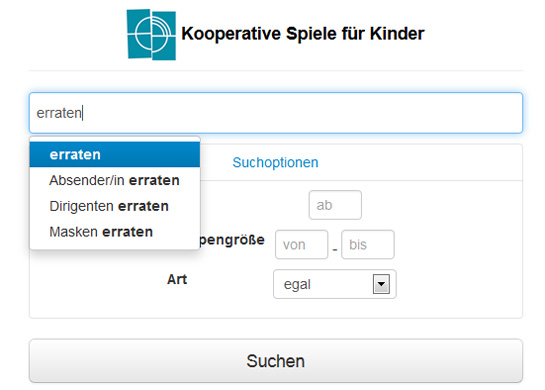Click the 'Kooperative Spiele für Kinder' heading
Viewport: 545px width, 390px height.
(x=303, y=34)
